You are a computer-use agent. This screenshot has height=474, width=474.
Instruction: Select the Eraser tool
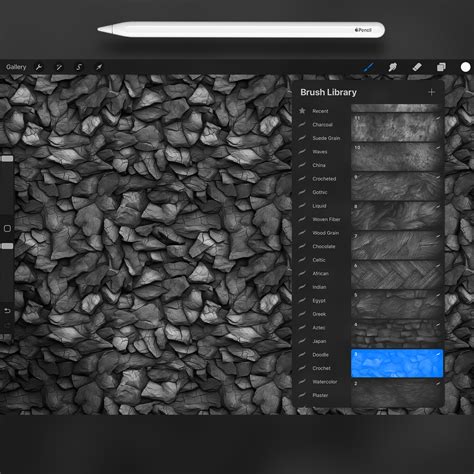coord(417,67)
